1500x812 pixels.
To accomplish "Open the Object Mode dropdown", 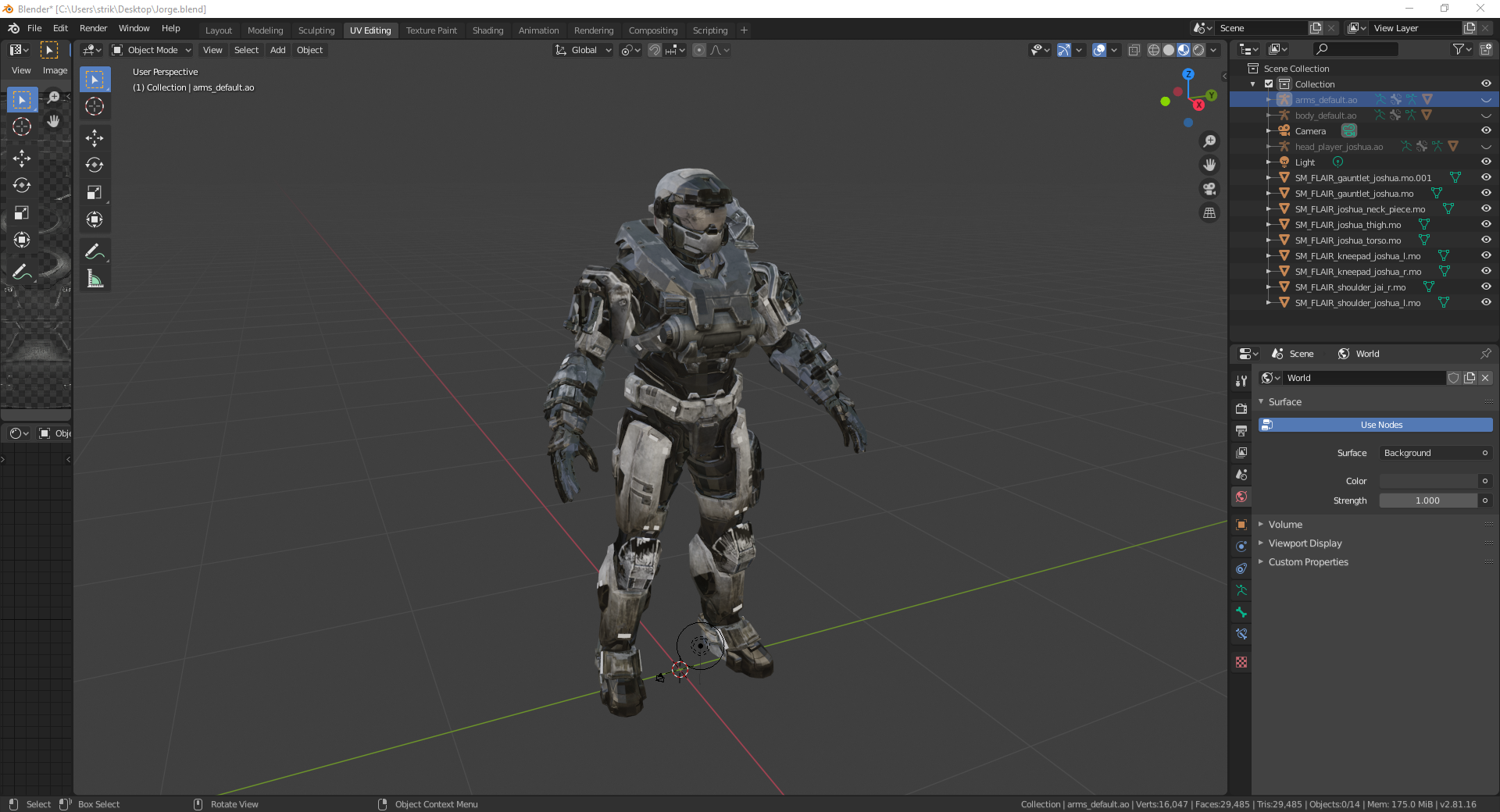I will [x=152, y=50].
